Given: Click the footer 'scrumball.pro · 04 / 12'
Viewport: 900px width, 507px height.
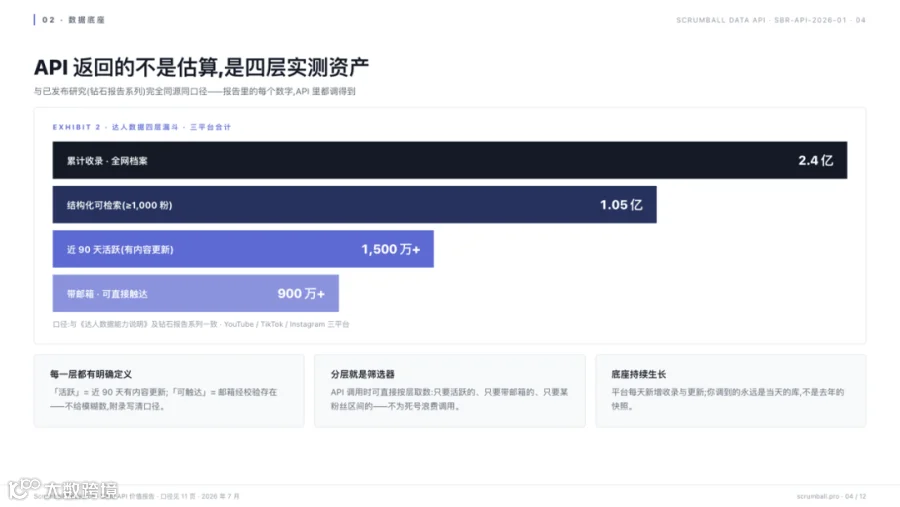Looking at the screenshot, I should click(x=831, y=496).
